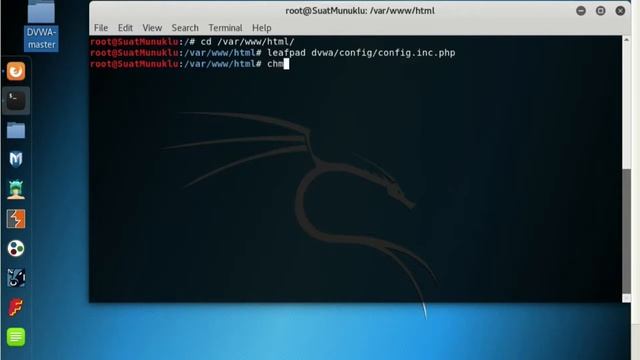Click the terminal vertical scrollbar thumb
Image resolution: width=640 pixels, height=360 pixels.
coord(626,231)
